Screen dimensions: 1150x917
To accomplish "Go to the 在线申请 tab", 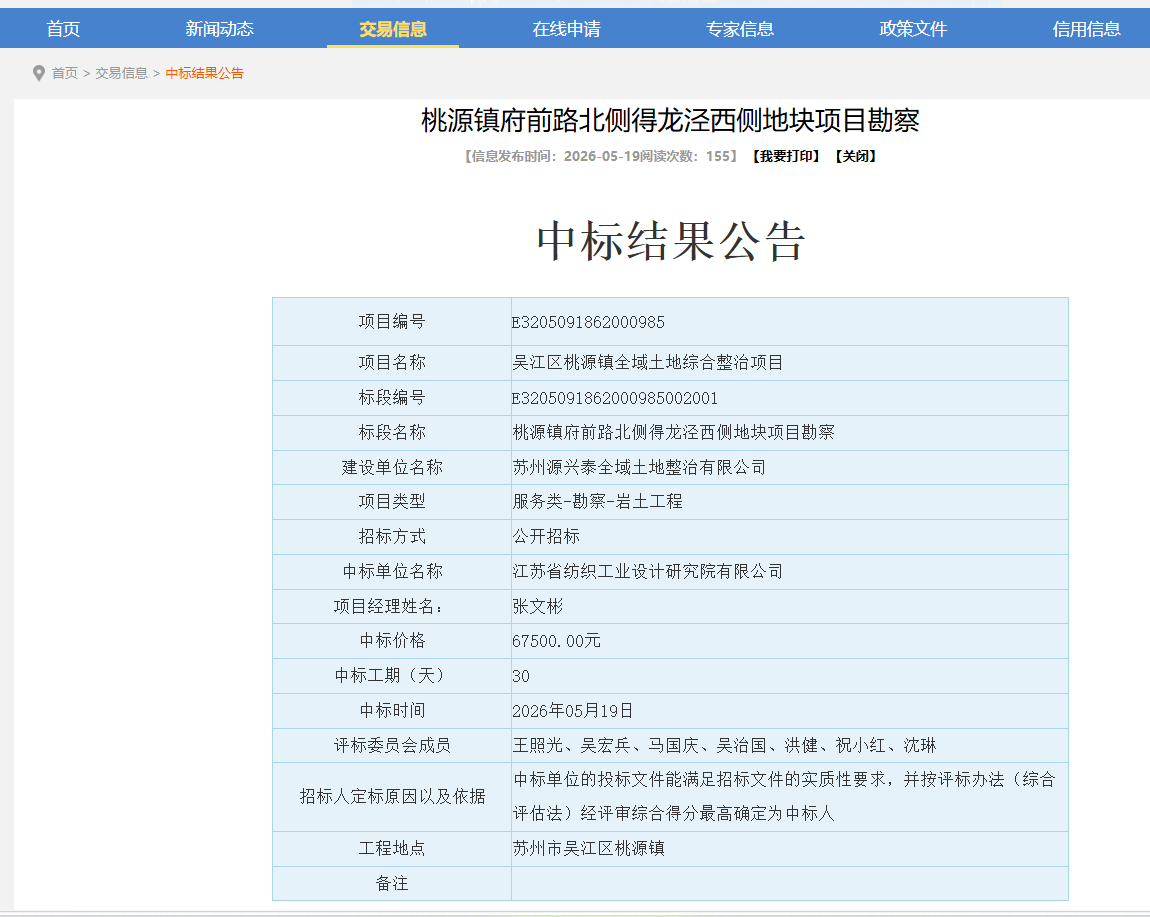I will (x=566, y=29).
